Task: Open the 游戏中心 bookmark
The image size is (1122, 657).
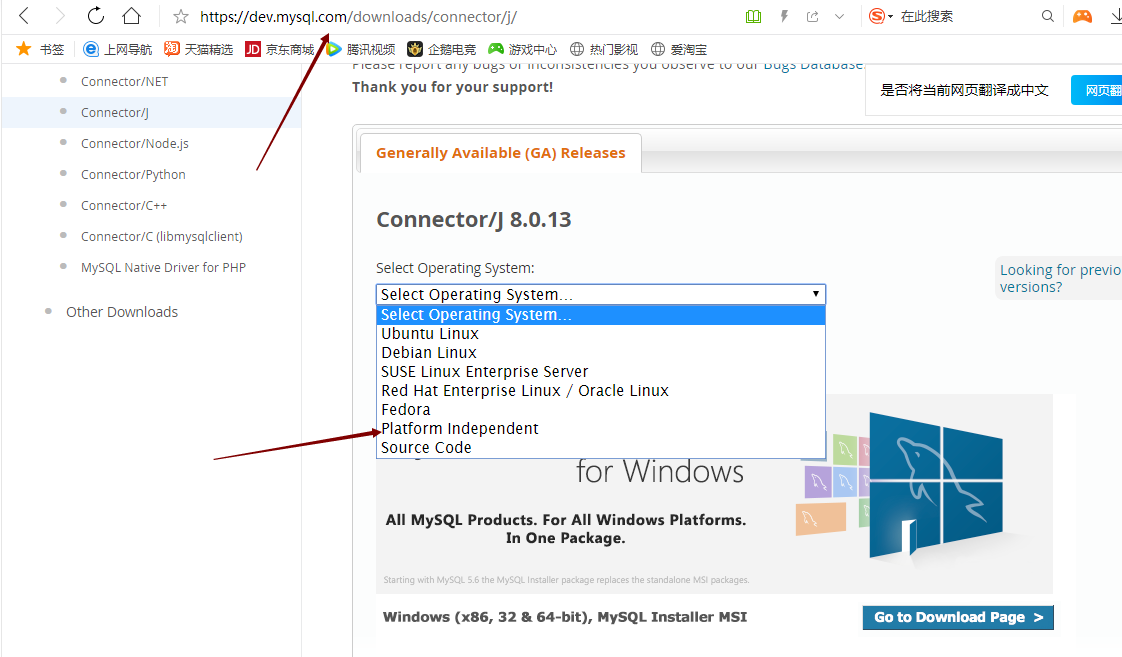Action: tap(522, 49)
